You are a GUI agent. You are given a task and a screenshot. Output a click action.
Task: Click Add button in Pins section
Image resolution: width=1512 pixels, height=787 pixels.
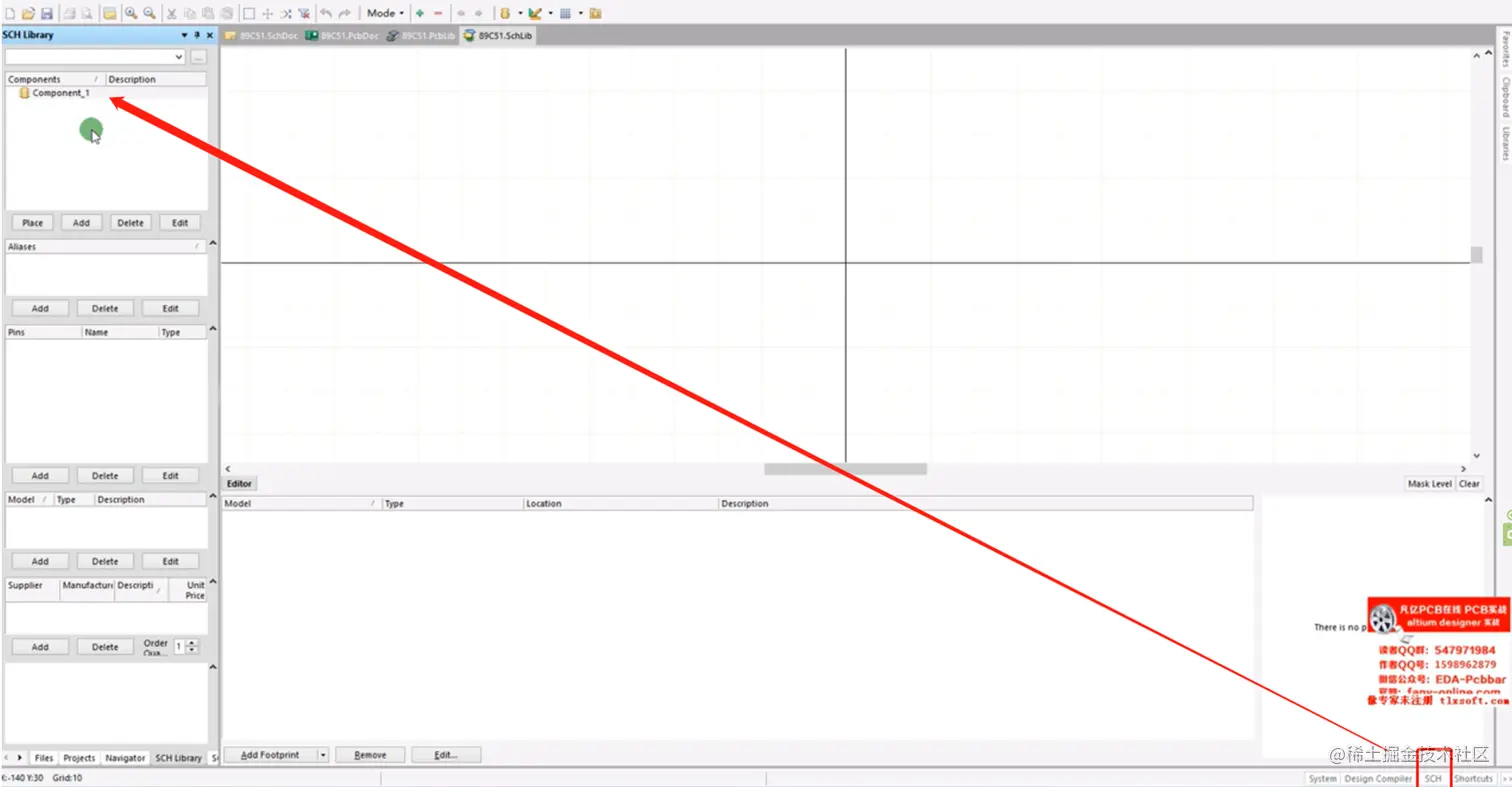pos(40,476)
